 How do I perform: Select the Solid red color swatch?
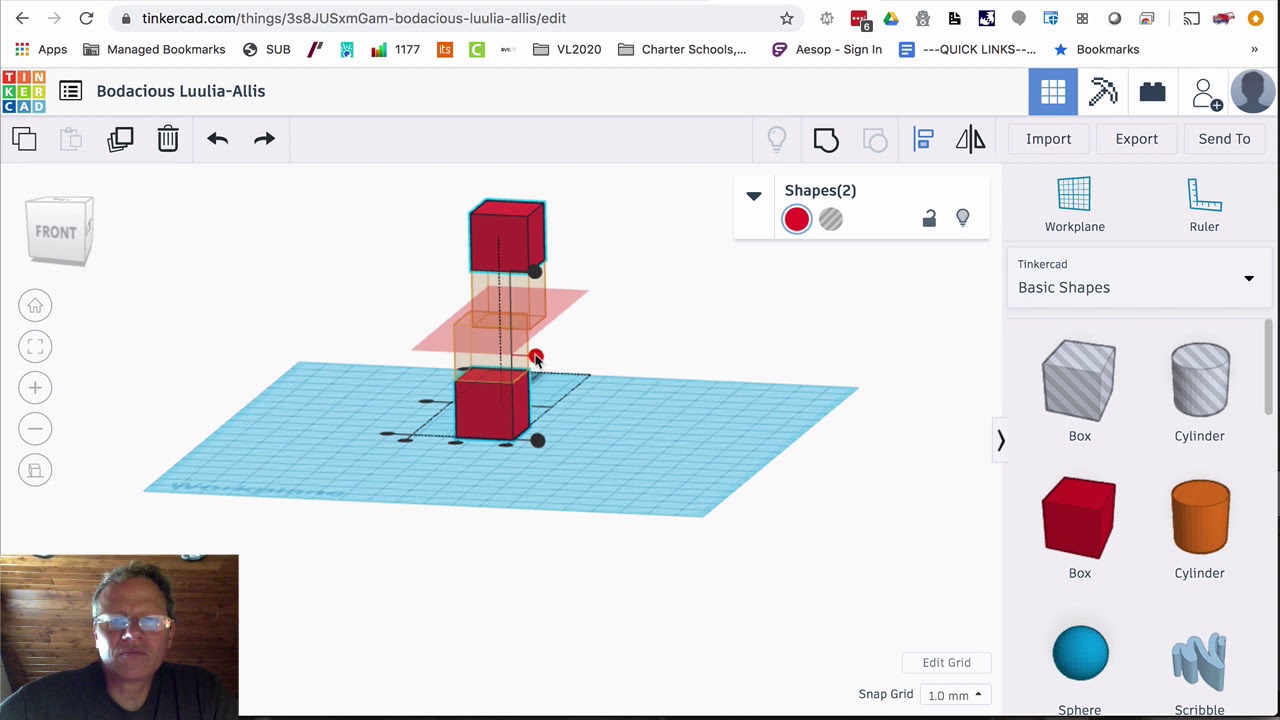coord(796,219)
